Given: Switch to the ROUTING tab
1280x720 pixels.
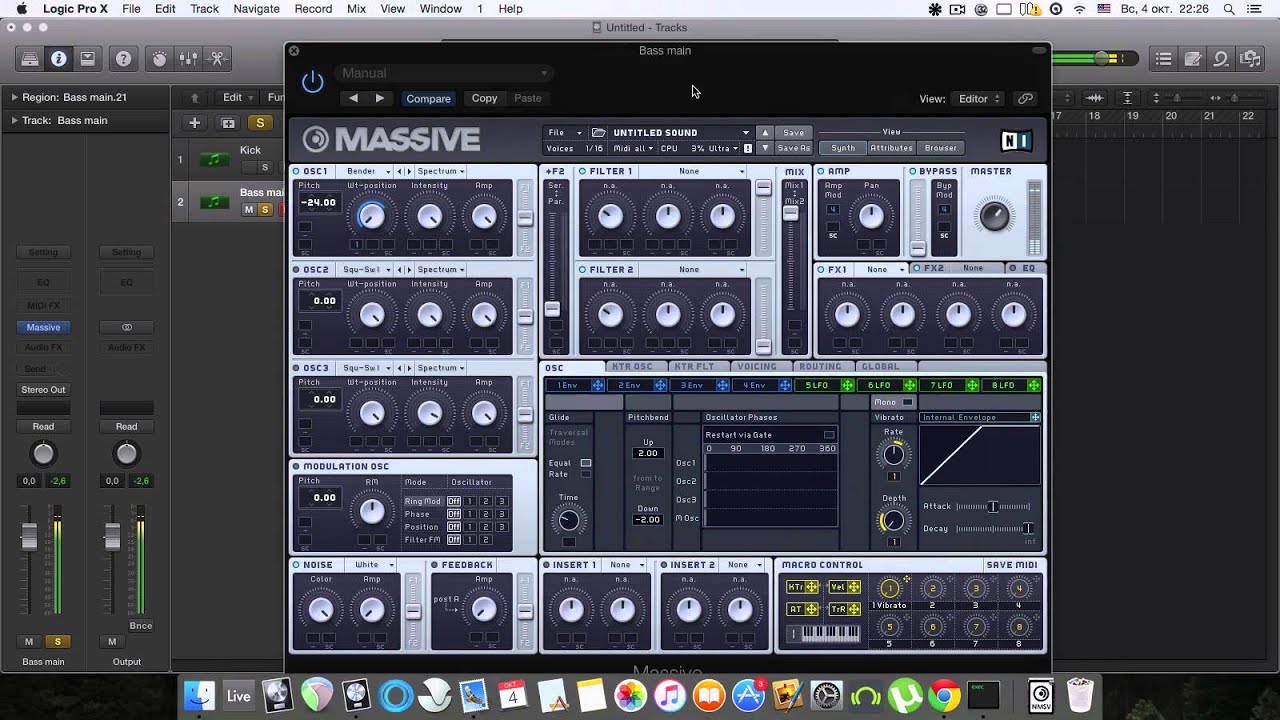Looking at the screenshot, I should click(820, 367).
